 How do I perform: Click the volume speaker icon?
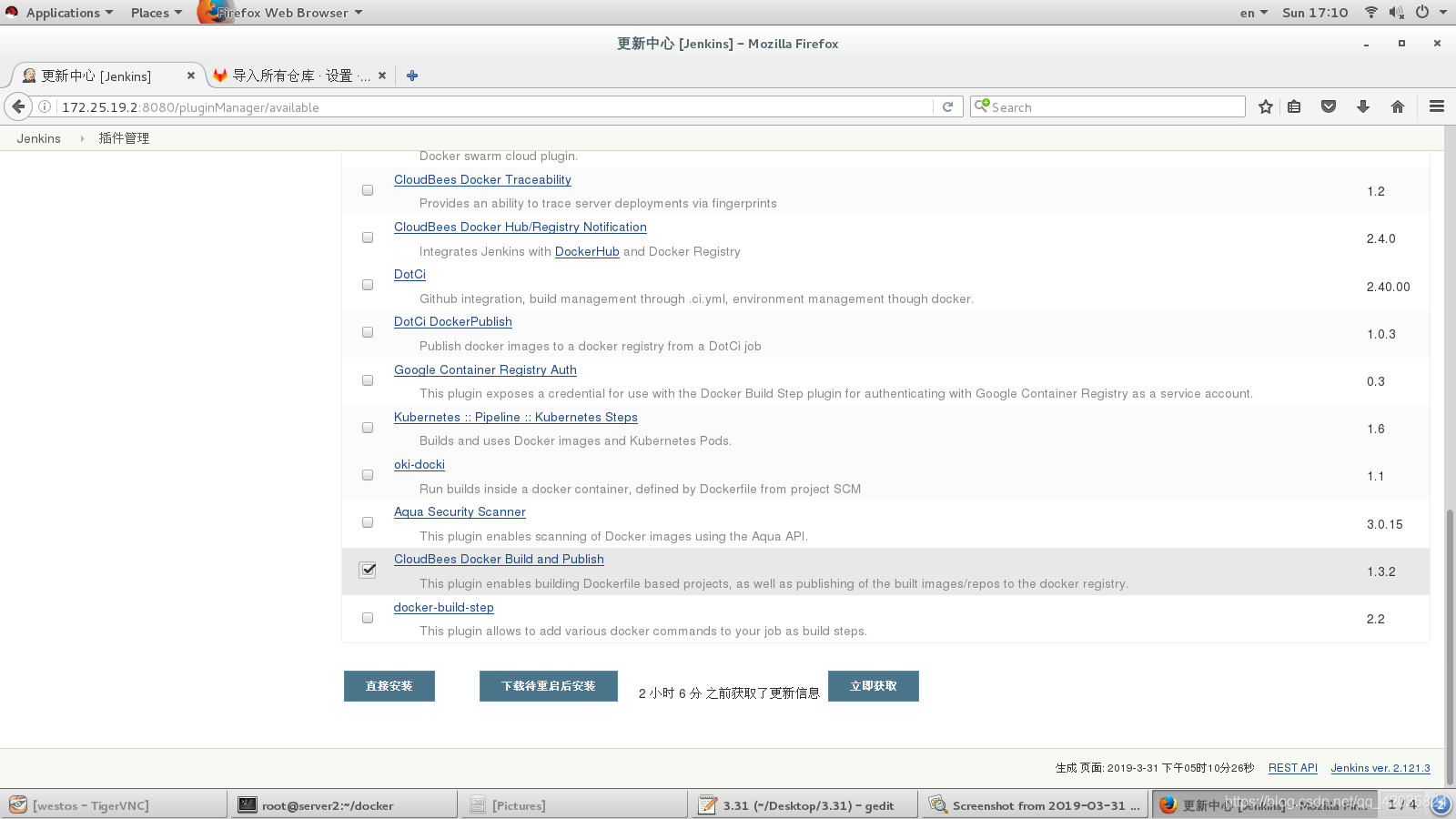click(x=1396, y=12)
